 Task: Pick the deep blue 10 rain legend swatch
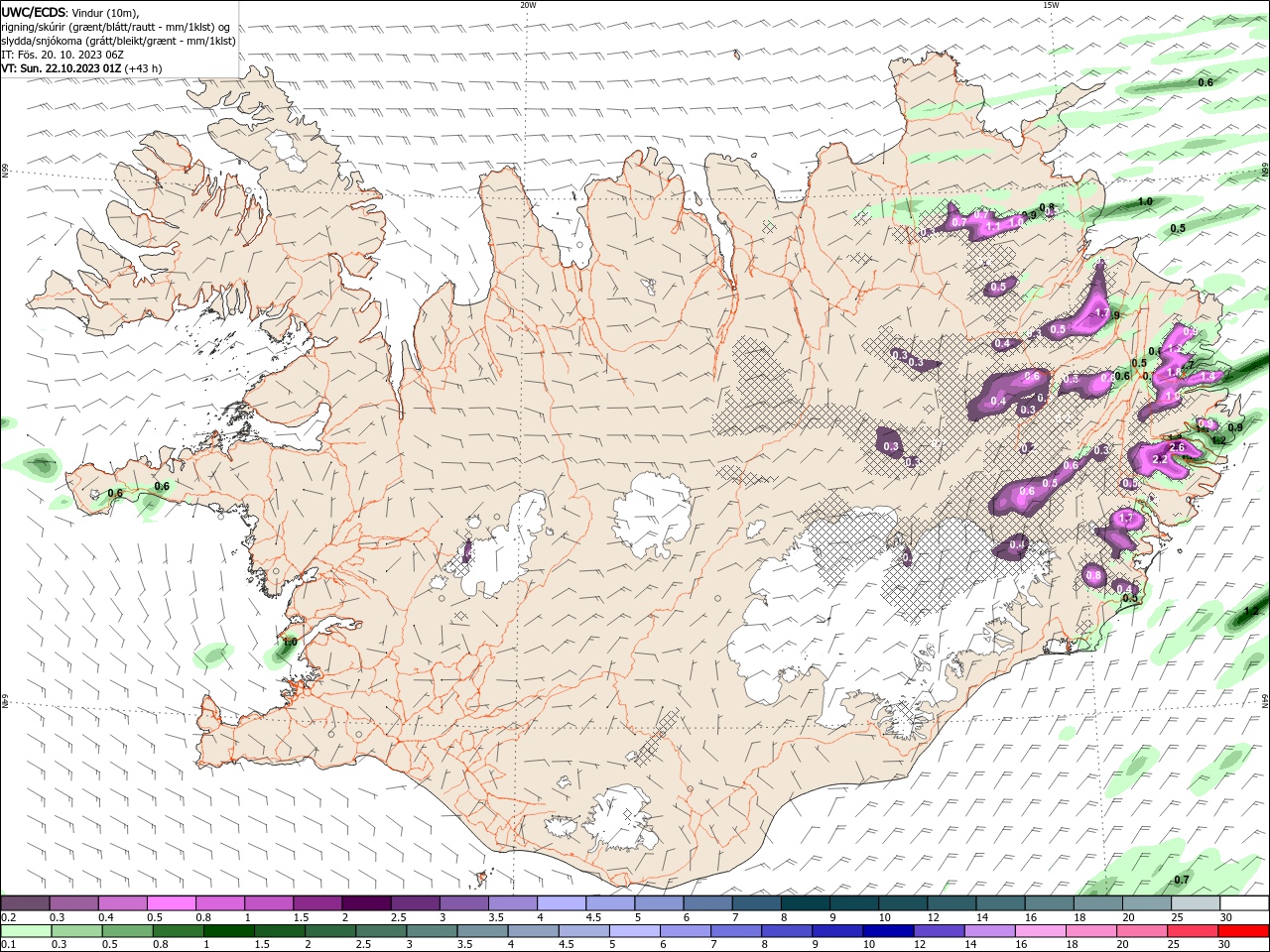[x=888, y=931]
